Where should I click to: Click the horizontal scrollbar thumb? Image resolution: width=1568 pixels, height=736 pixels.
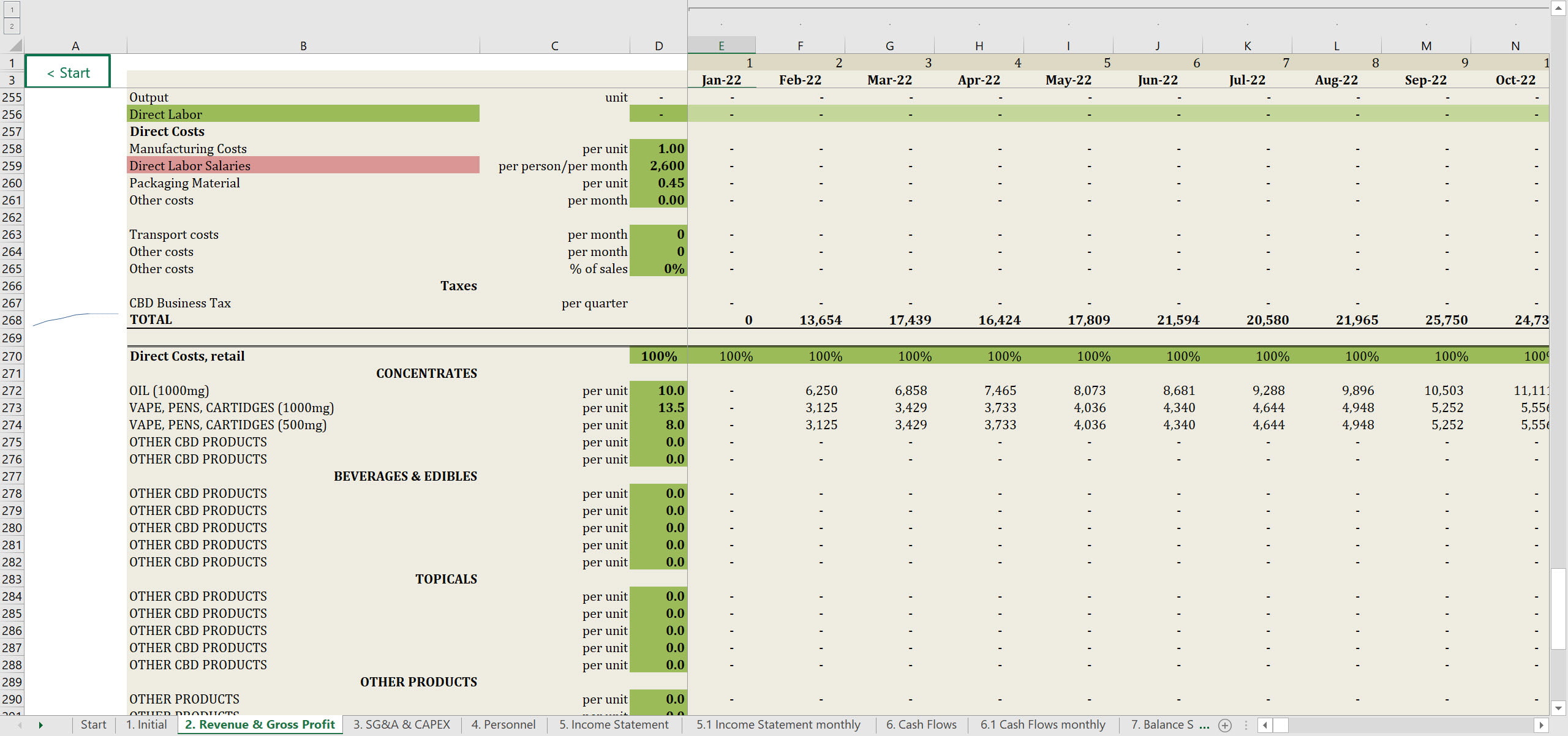(1281, 725)
